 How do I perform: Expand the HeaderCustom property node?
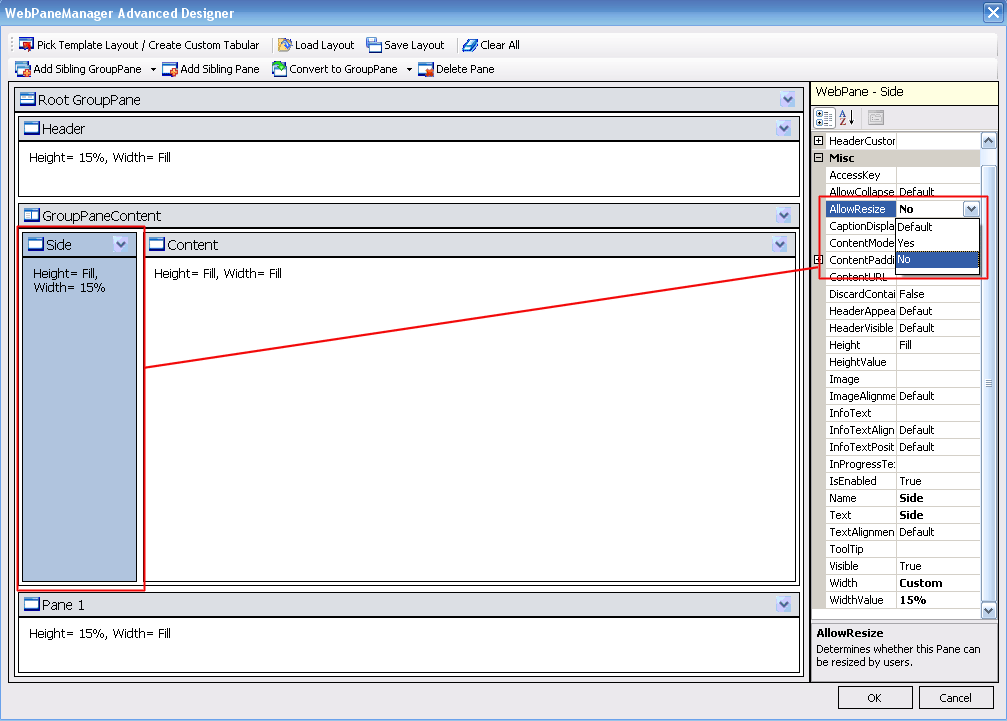coord(819,141)
